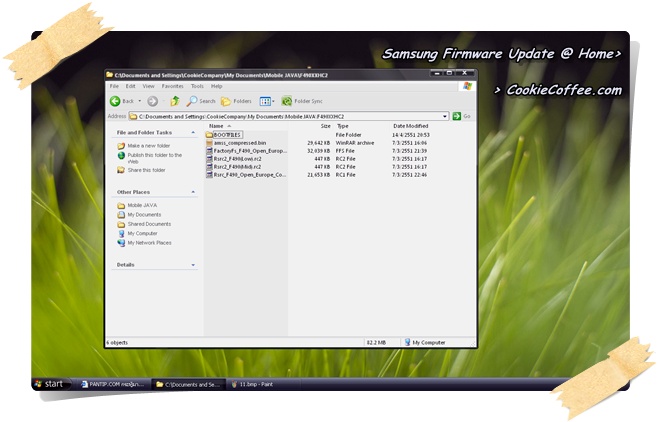Click the amss_compressed.bin archive icon

tap(209, 143)
